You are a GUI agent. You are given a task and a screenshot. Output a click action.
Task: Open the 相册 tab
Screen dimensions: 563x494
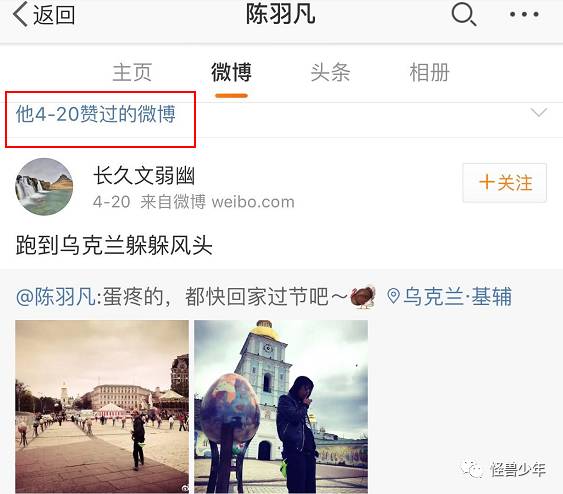point(429,72)
